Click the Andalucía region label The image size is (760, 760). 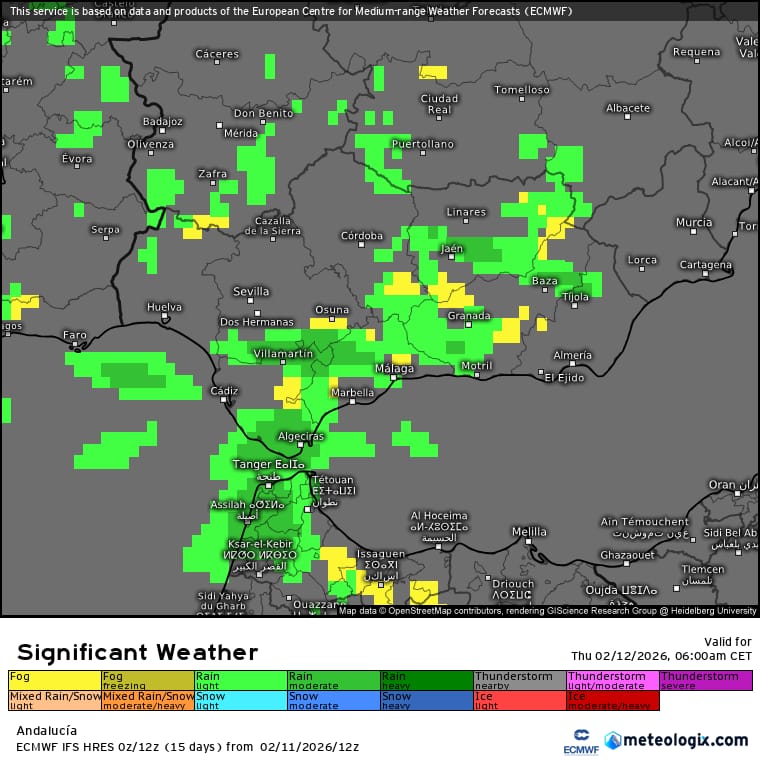point(49,730)
